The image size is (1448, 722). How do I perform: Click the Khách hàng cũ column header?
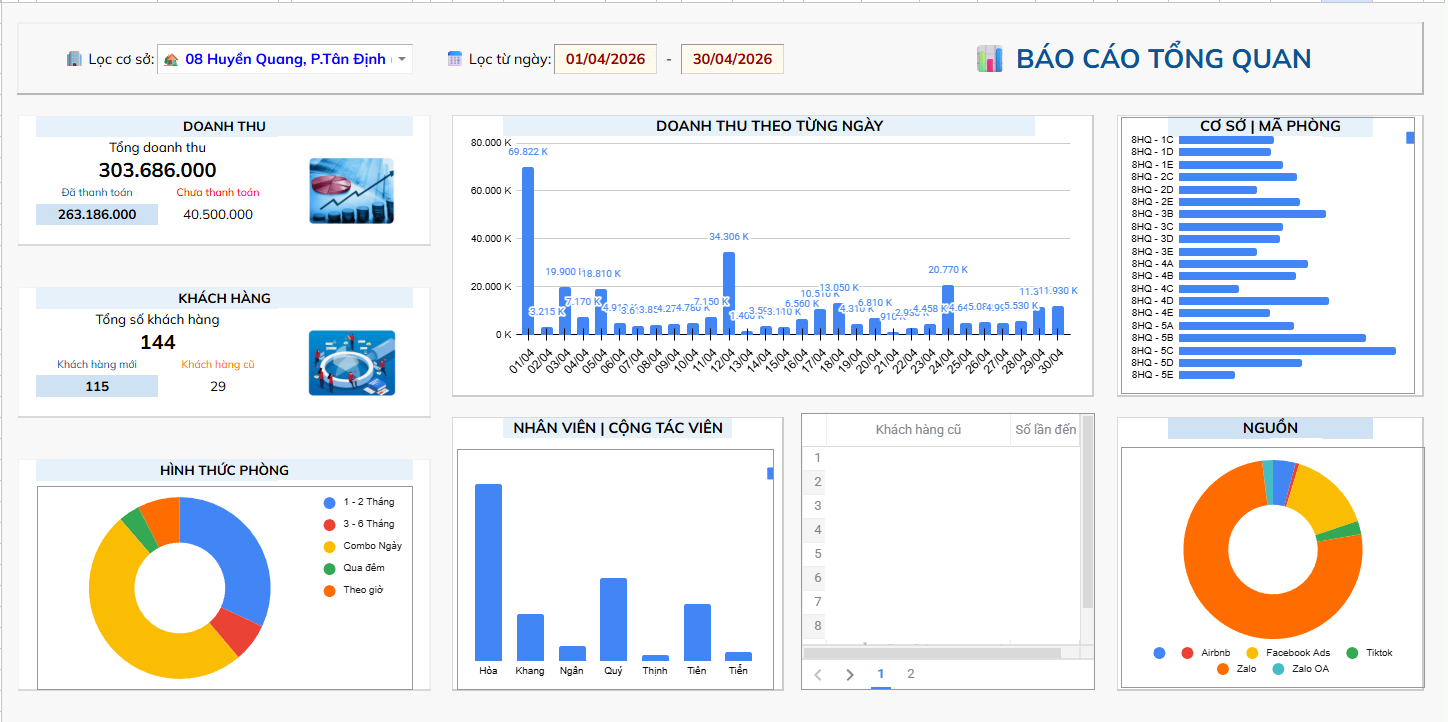click(918, 430)
